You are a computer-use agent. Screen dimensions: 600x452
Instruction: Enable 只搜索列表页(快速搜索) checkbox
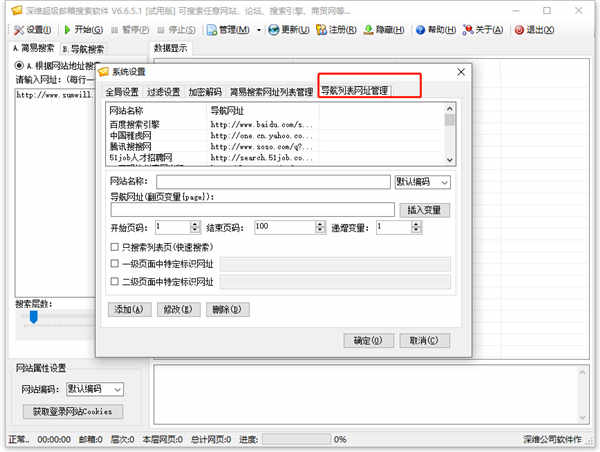click(x=114, y=247)
